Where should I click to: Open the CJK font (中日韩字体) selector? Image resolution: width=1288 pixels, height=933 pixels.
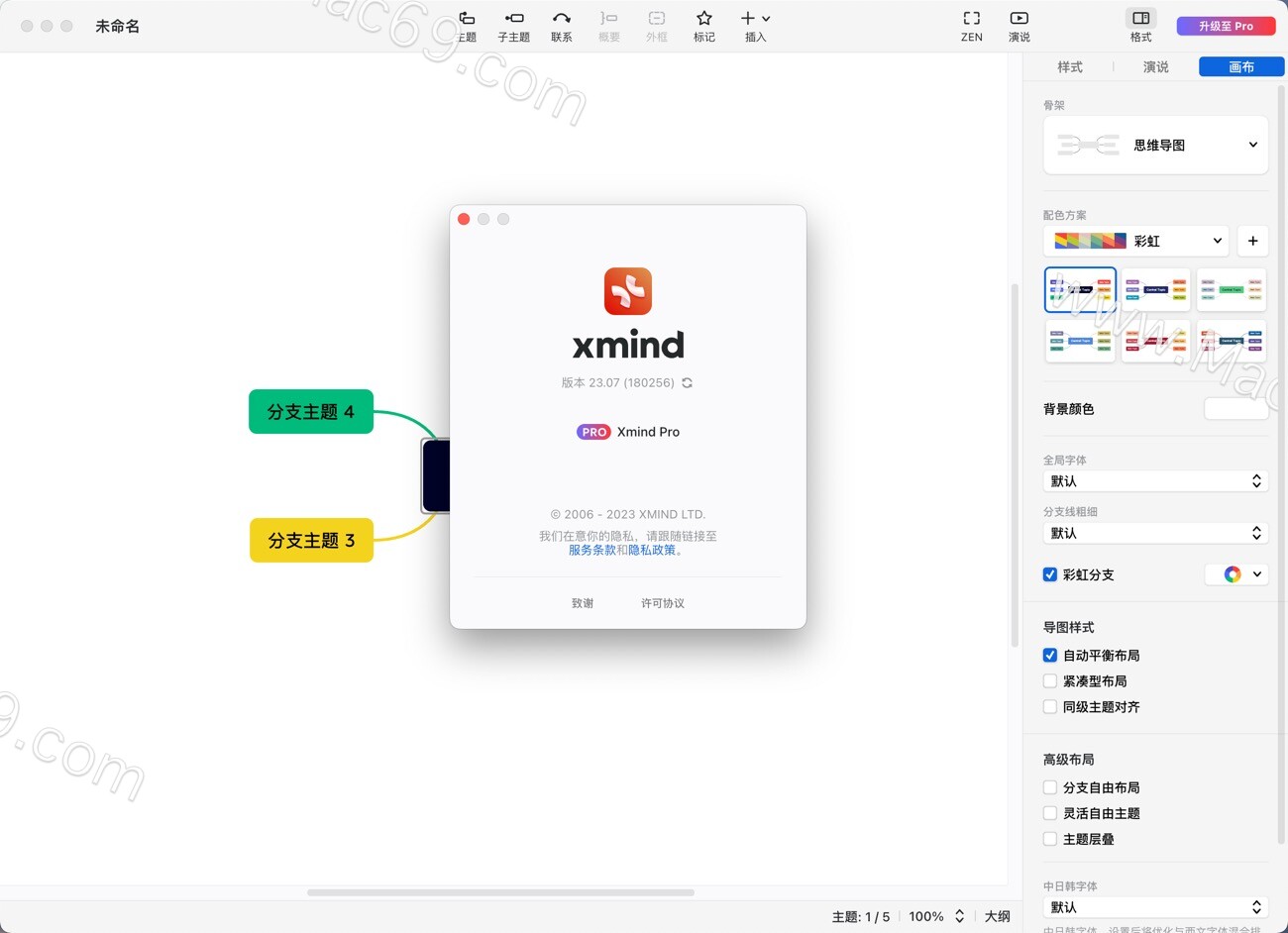tap(1156, 907)
